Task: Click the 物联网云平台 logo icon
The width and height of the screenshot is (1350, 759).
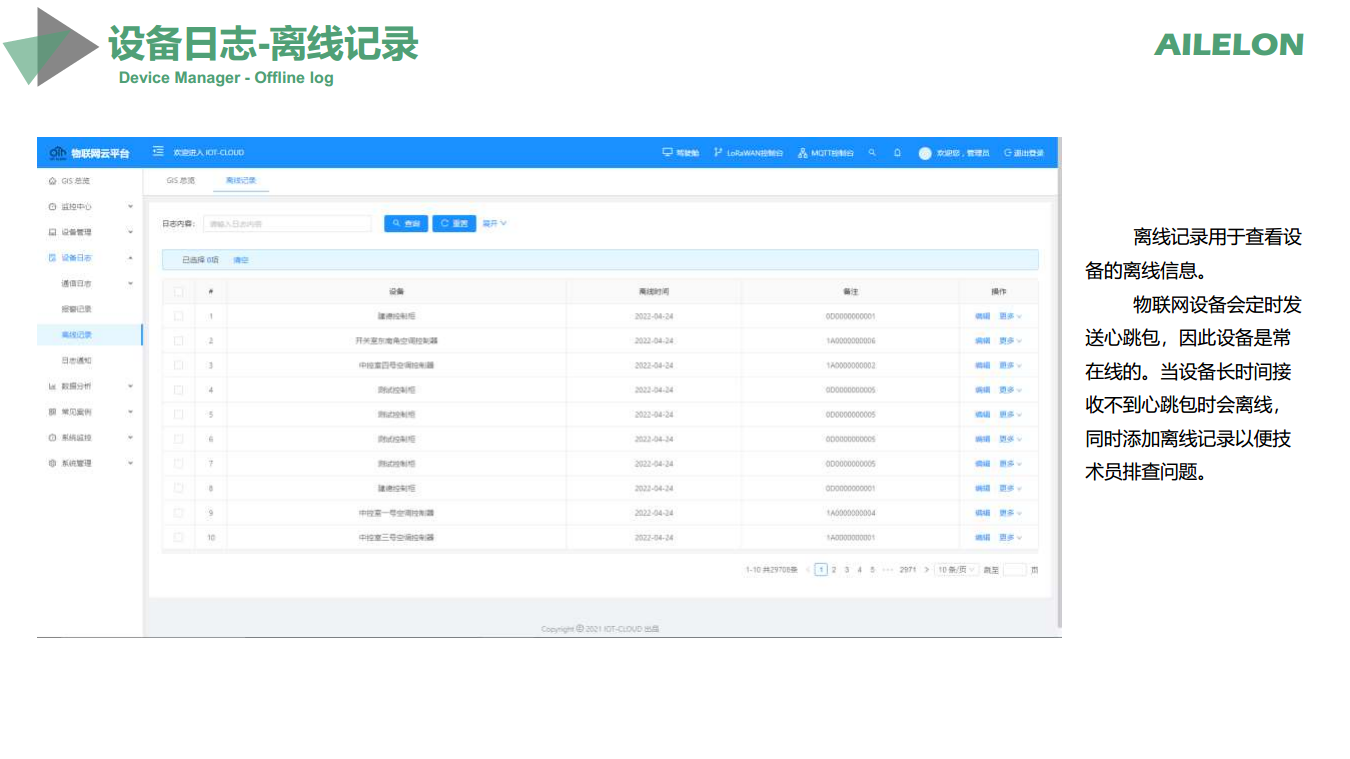Action: (x=58, y=153)
